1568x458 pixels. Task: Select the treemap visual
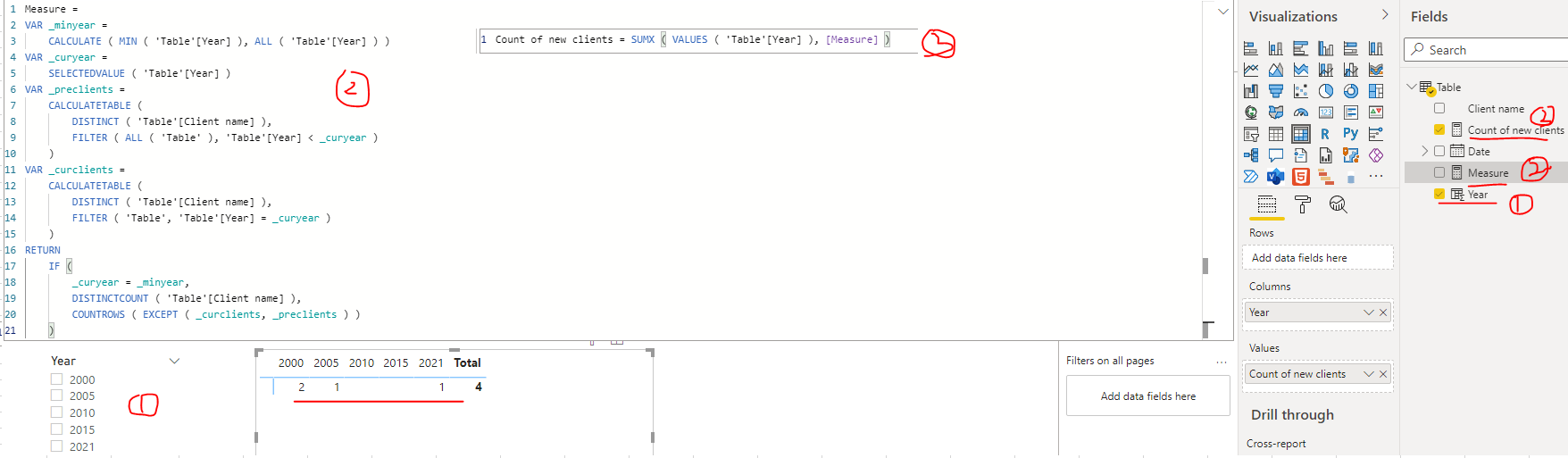[x=1376, y=91]
